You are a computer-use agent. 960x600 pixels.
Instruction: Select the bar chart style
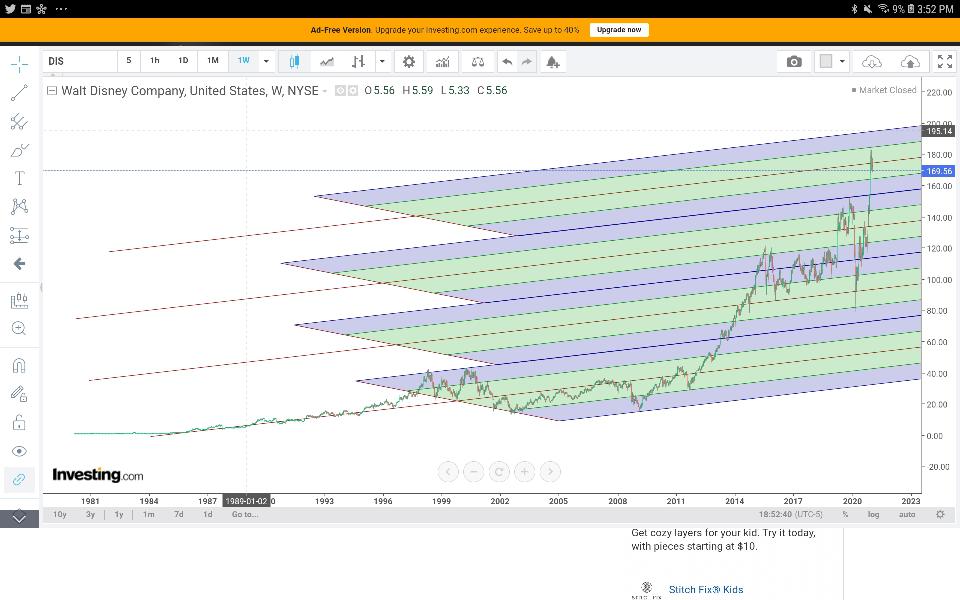click(x=359, y=61)
